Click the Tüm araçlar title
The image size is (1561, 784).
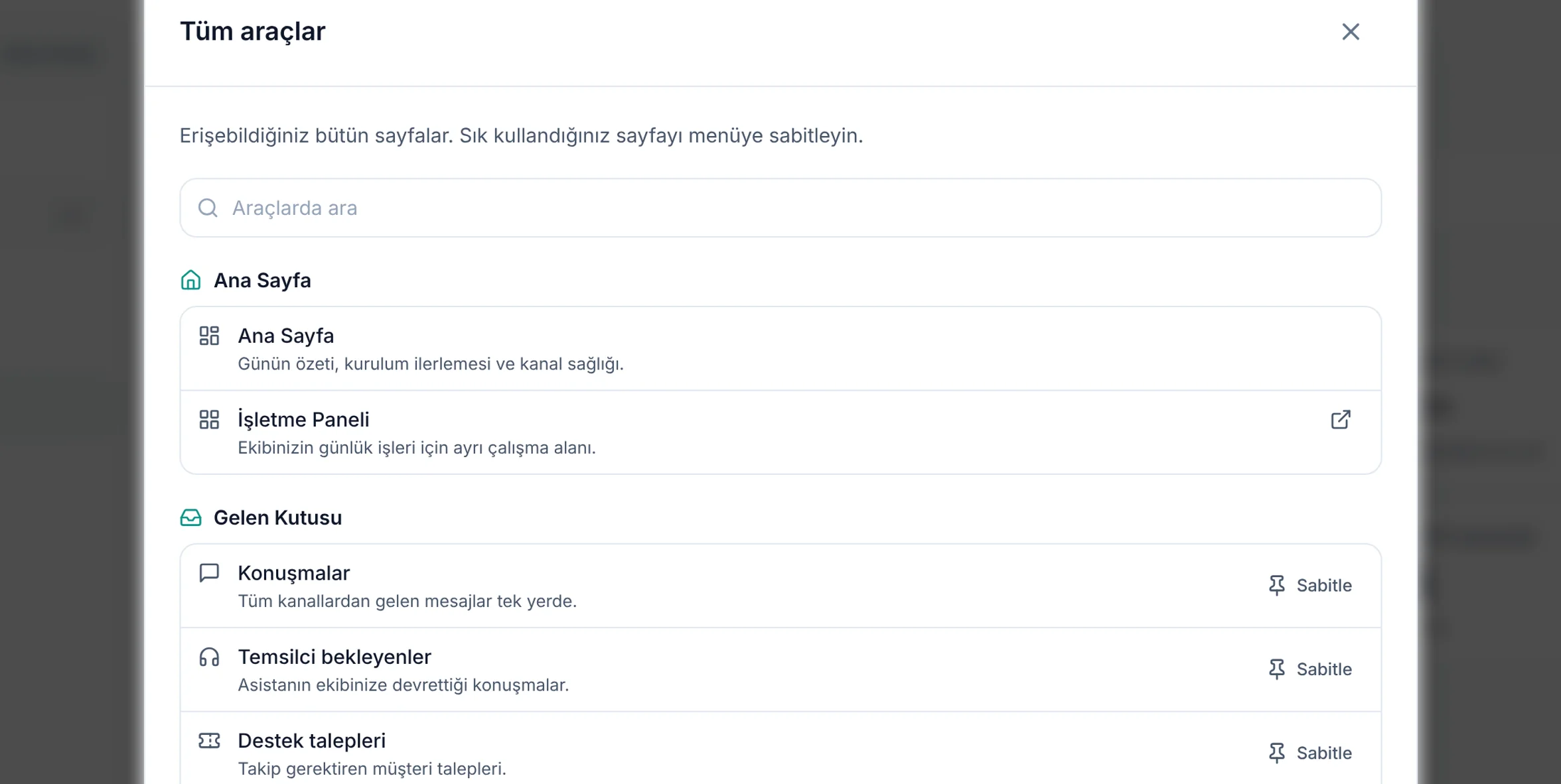pos(253,31)
